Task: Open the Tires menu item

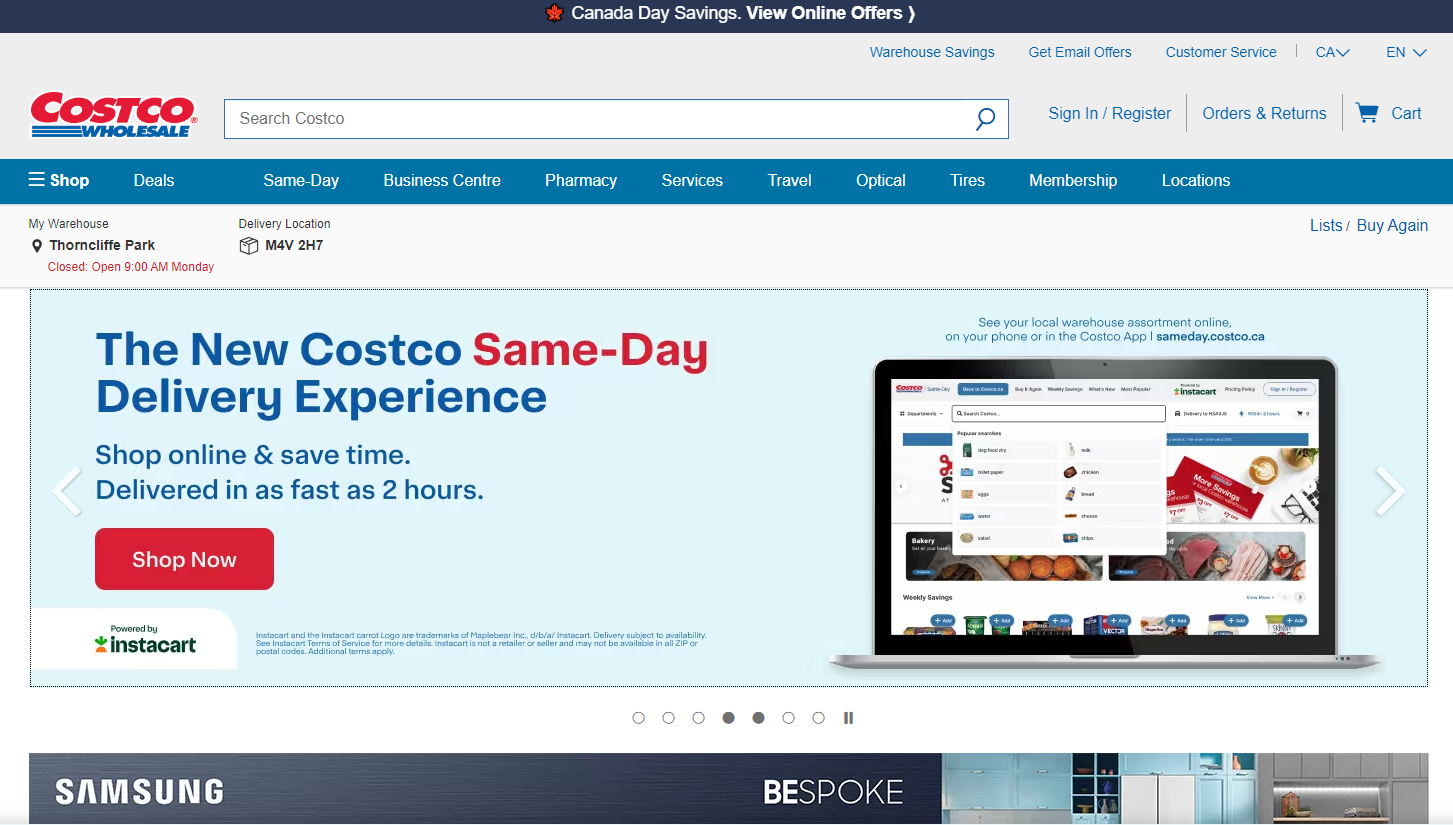Action: tap(967, 180)
